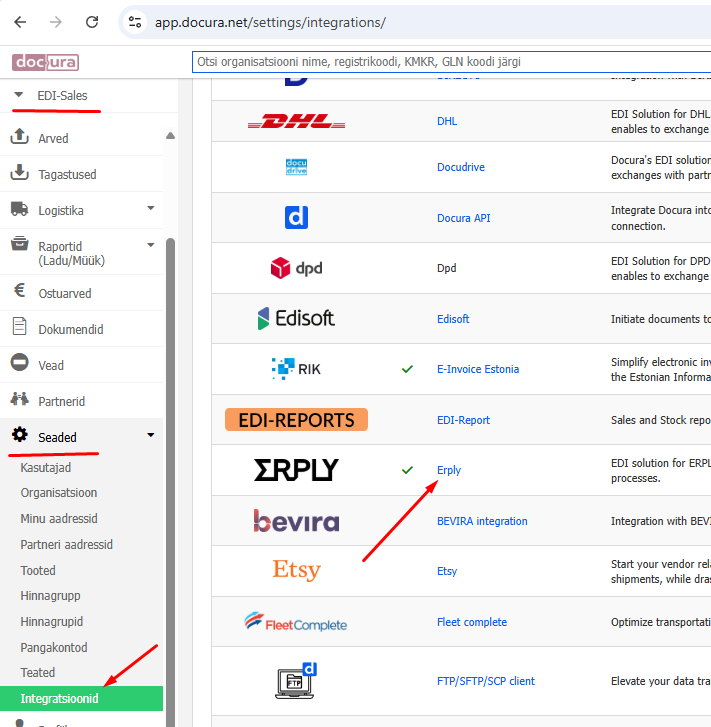
Task: Click the address bar URL
Action: 270,22
